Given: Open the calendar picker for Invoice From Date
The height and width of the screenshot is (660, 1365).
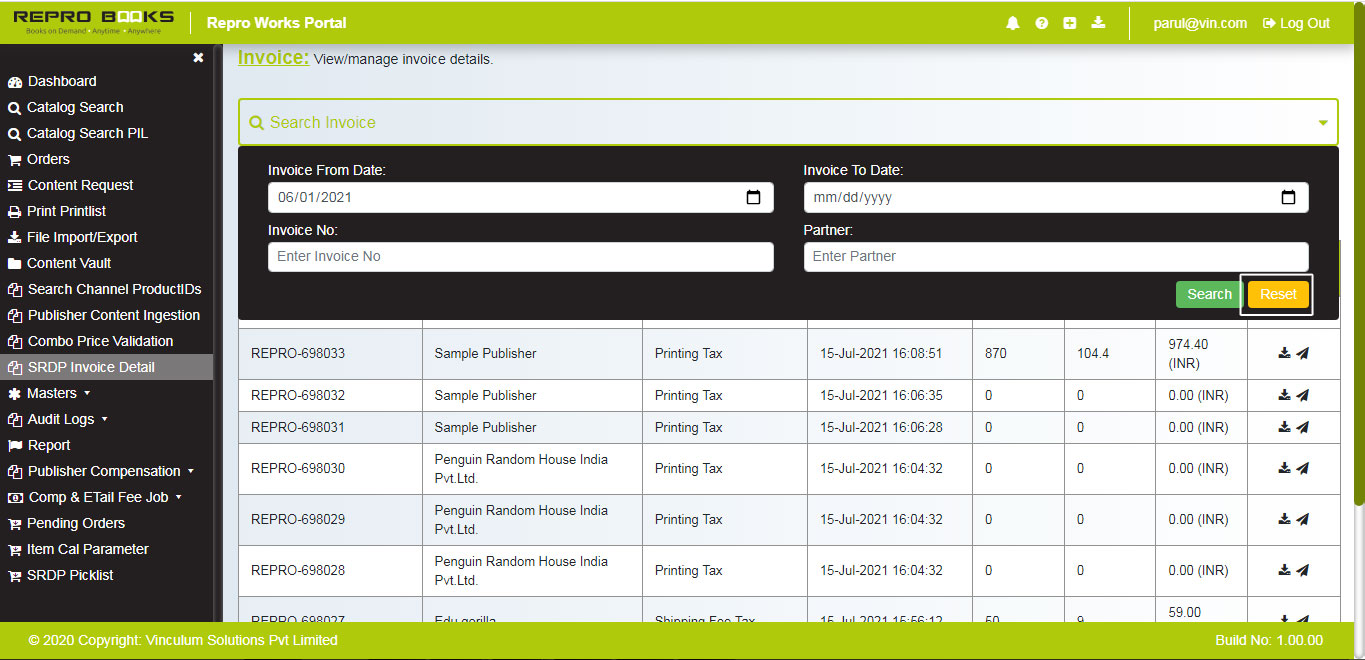Looking at the screenshot, I should (753, 197).
